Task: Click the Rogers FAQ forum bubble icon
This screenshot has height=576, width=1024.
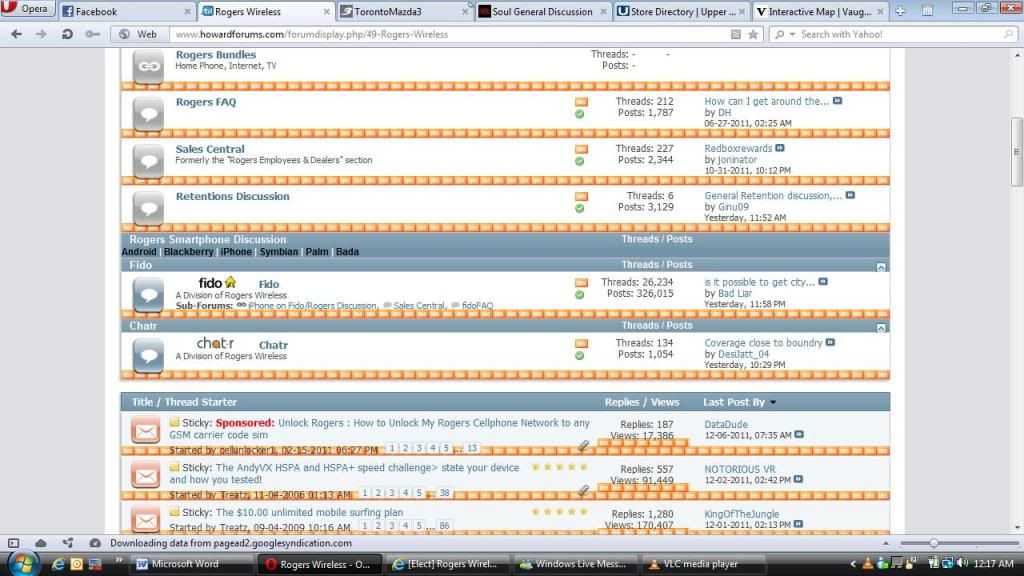Action: (x=148, y=114)
